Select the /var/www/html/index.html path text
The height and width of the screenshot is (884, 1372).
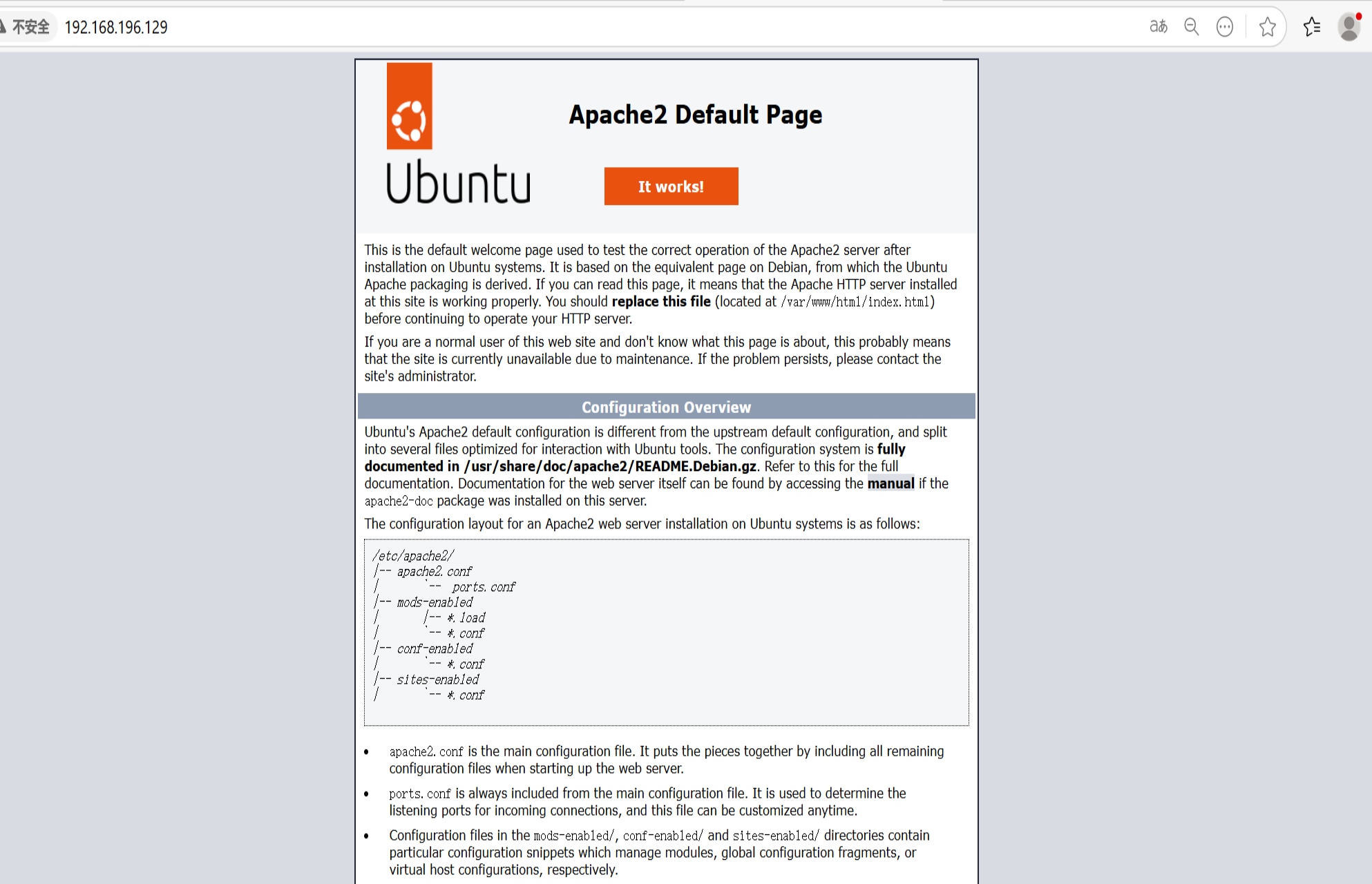(x=857, y=301)
